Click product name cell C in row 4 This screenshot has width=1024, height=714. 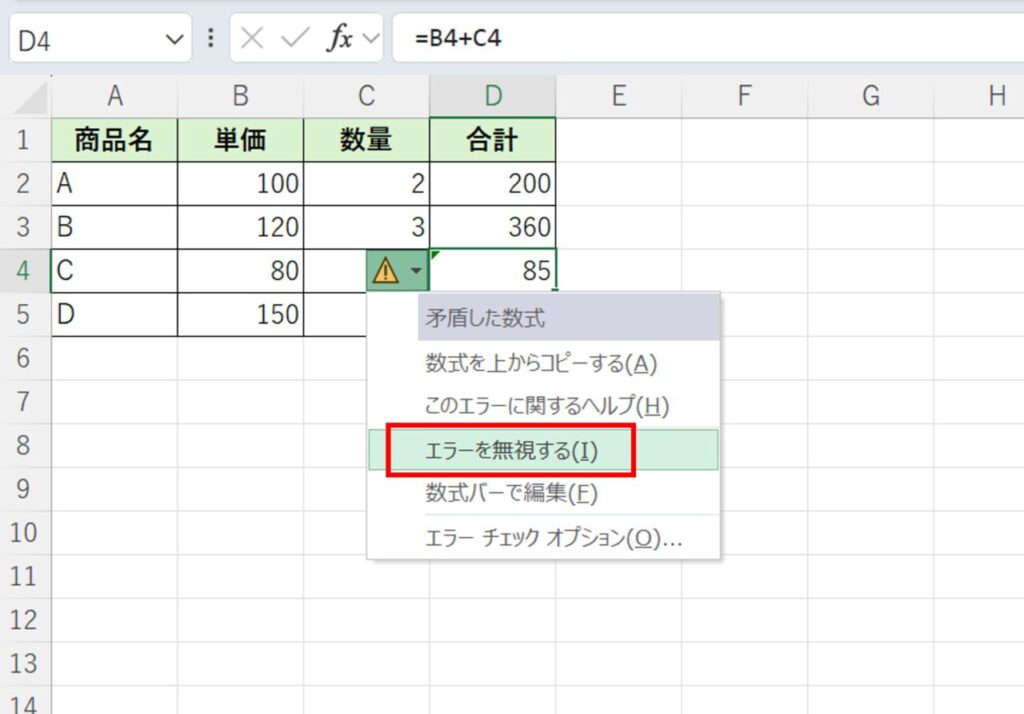coord(114,270)
